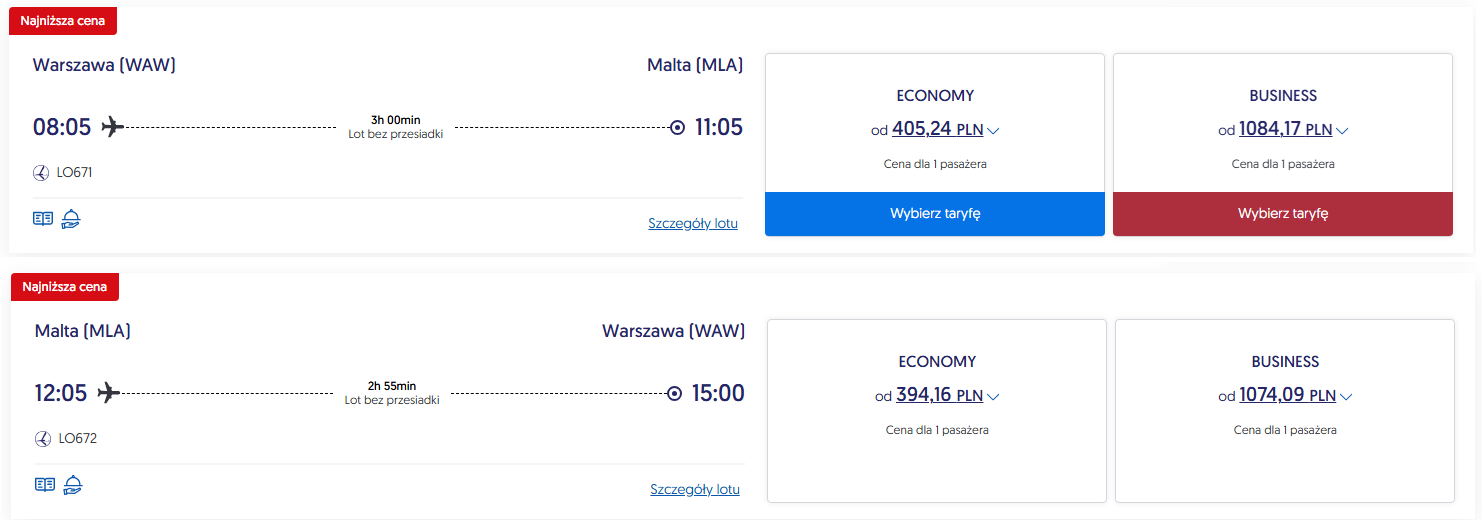Open Szczegóły lotu for Warszawa–Malta flight

[693, 224]
